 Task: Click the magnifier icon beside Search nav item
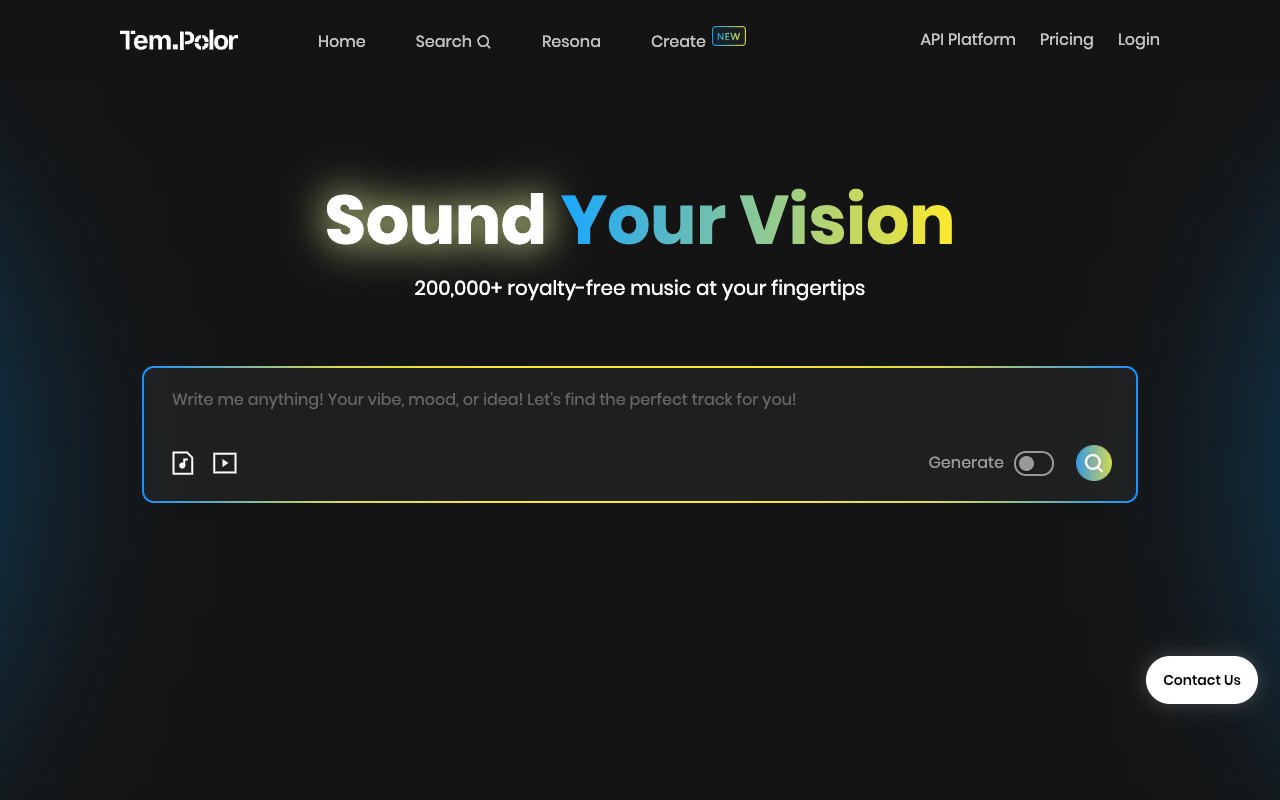[484, 41]
